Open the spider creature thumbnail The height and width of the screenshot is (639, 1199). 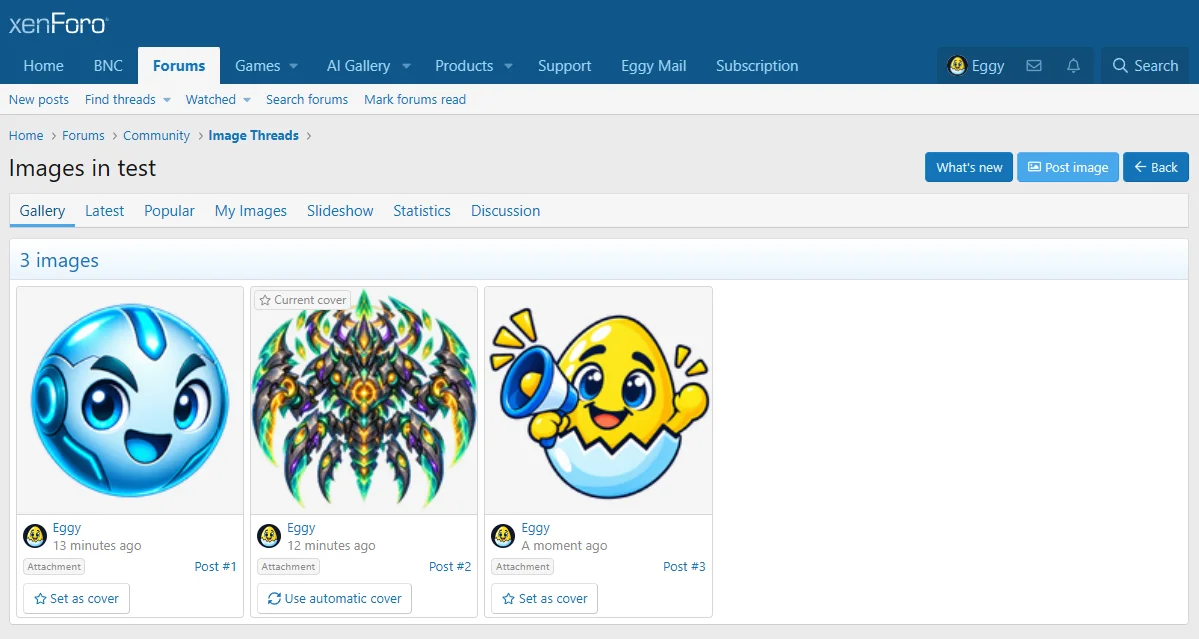[x=364, y=401]
